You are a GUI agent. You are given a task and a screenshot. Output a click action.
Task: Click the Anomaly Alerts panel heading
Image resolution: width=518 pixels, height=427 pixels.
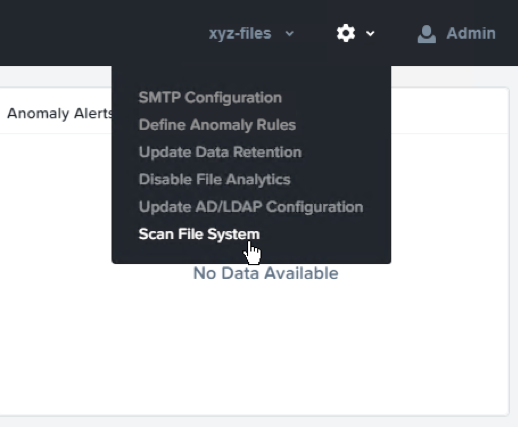pyautogui.click(x=60, y=113)
